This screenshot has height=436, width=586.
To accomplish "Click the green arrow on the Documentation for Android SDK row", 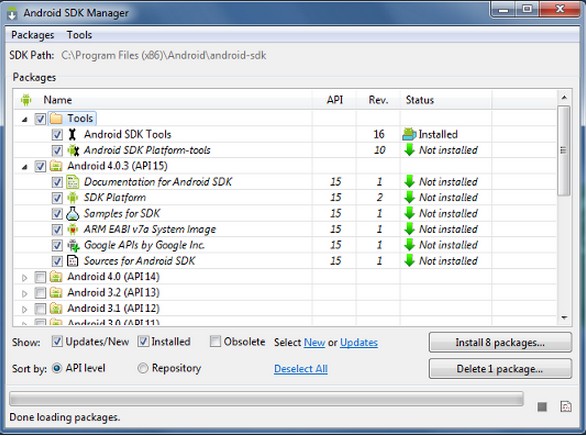I will click(x=410, y=182).
